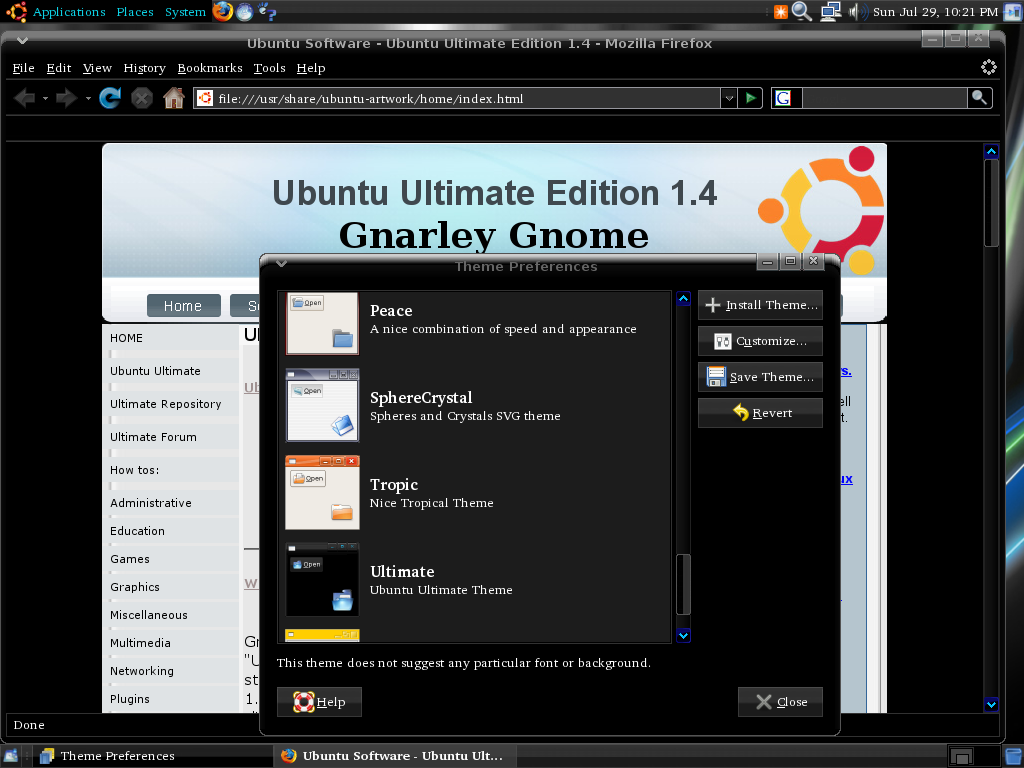Click the clock showing Sun Jul 29, 10:21 PM
Viewport: 1024px width, 768px height.
tap(935, 12)
